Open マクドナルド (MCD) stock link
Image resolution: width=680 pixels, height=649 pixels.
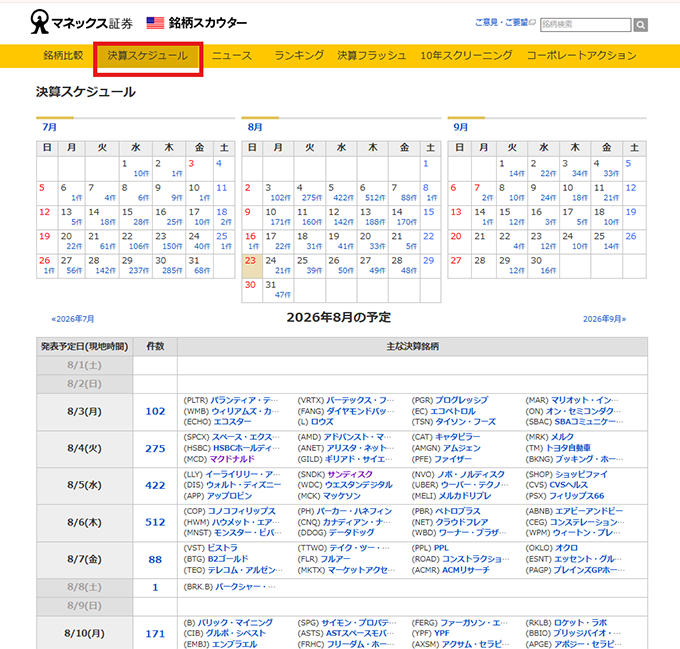pyautogui.click(x=232, y=459)
